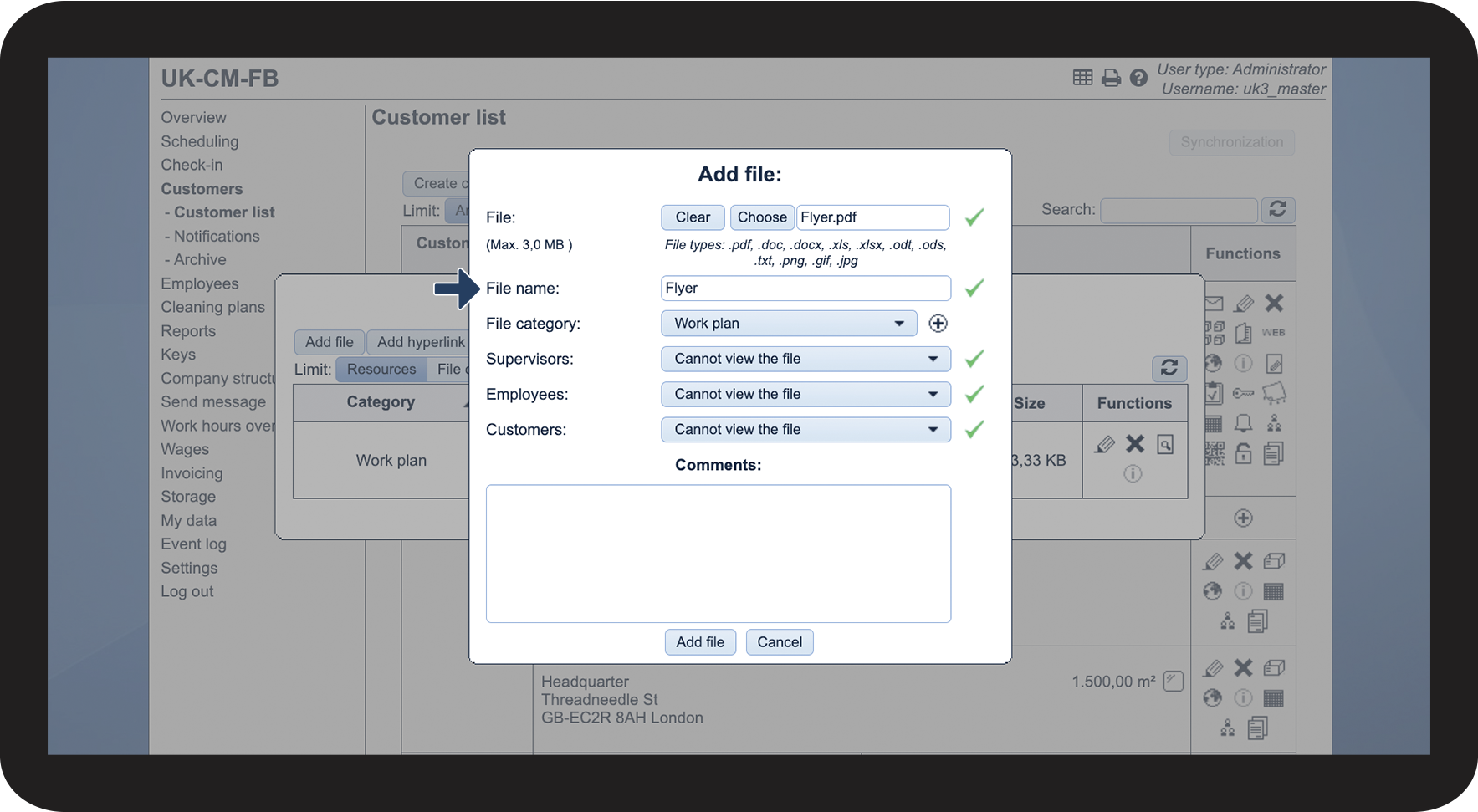1478x812 pixels.
Task: Click the bell notification icon in the customer functions
Action: click(x=1244, y=423)
